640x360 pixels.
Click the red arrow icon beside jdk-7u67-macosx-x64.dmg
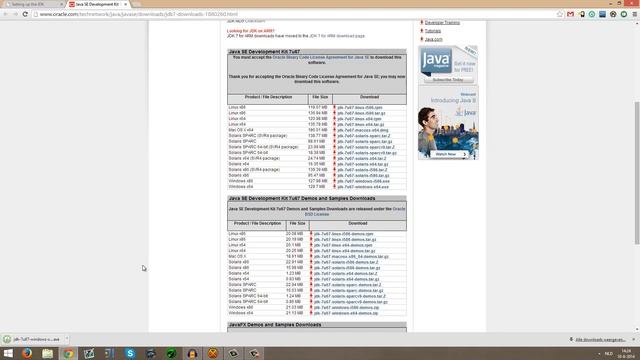(x=334, y=130)
